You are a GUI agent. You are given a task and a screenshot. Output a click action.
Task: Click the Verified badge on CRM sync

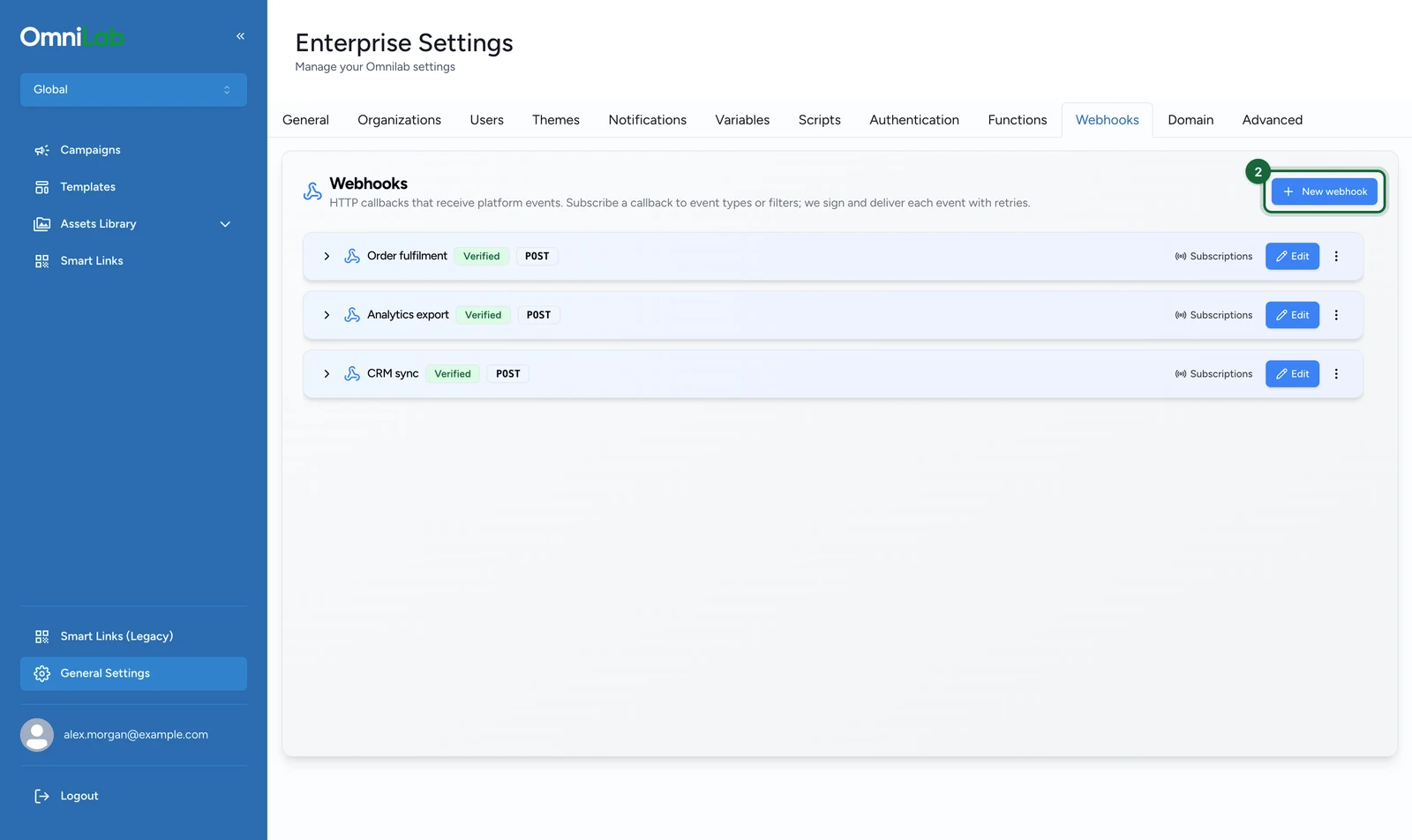pos(453,374)
